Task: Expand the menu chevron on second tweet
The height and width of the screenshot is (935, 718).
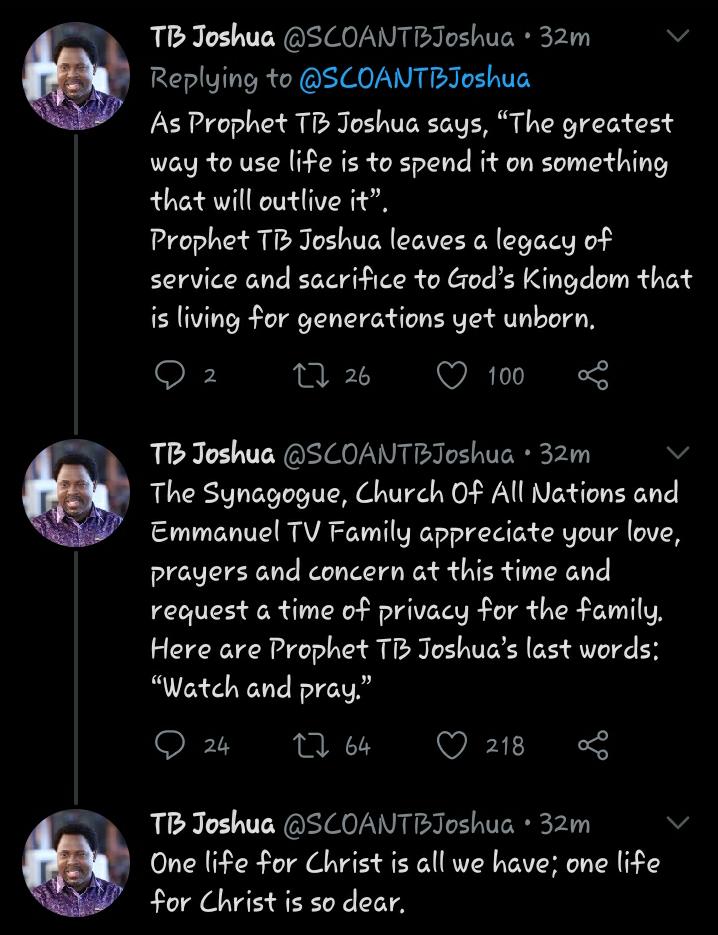Action: click(678, 454)
